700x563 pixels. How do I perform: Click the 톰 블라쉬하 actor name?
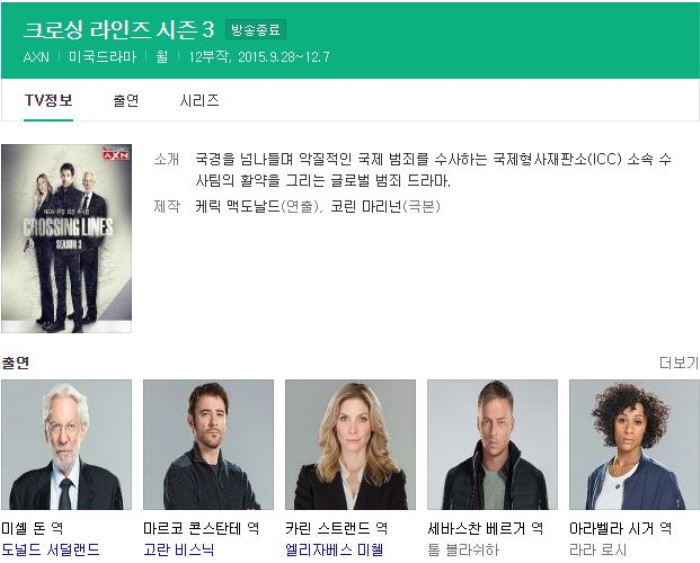pos(463,549)
